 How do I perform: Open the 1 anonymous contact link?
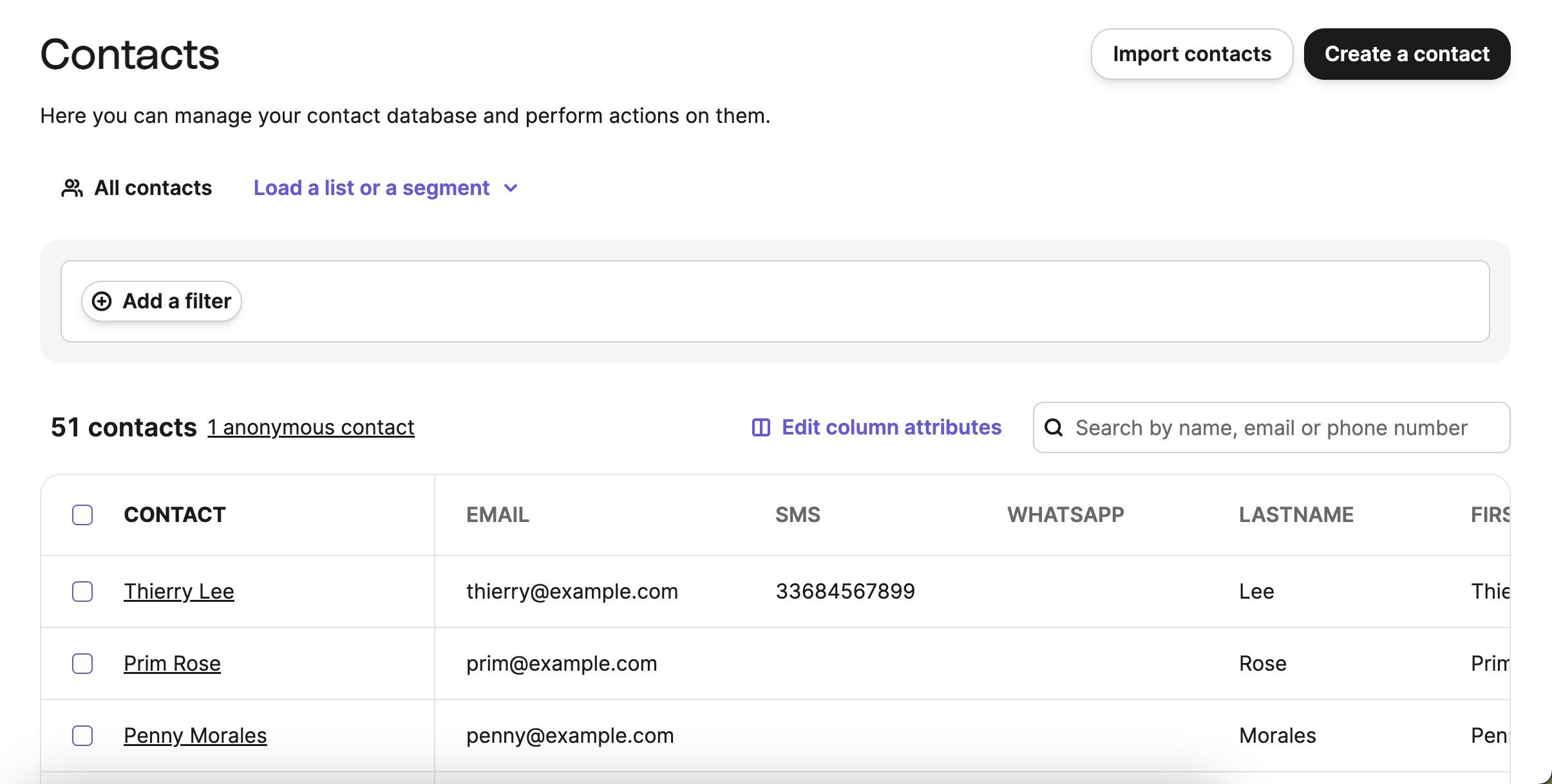(310, 427)
